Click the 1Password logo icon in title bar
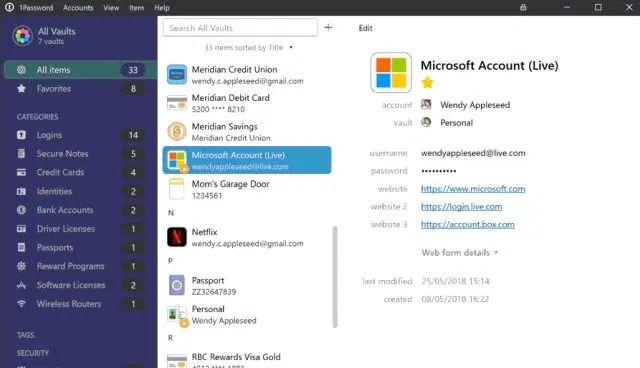This screenshot has height=368, width=640. click(9, 7)
